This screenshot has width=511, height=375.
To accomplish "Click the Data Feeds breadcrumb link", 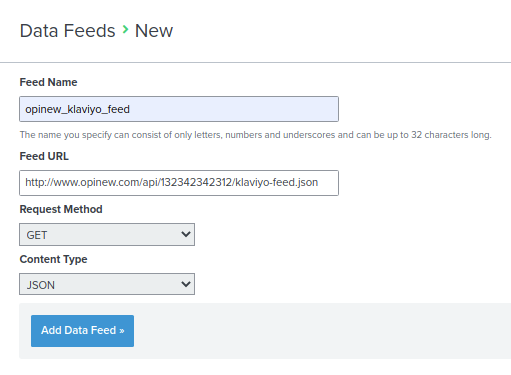I will [67, 31].
